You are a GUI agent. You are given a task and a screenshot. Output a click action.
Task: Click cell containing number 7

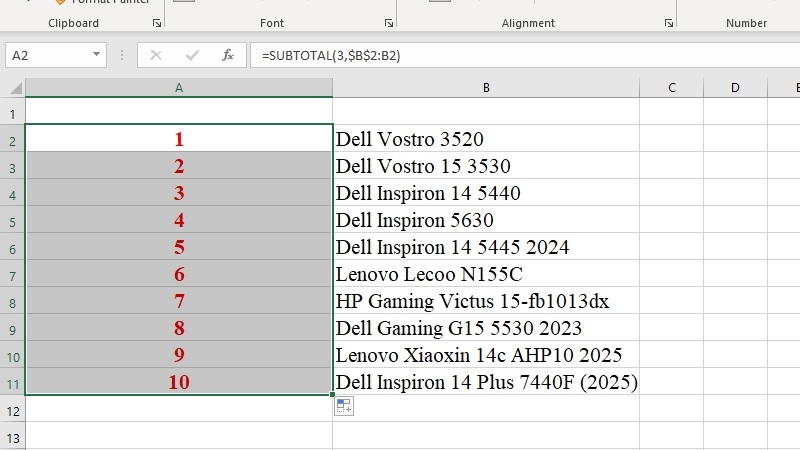pos(179,301)
